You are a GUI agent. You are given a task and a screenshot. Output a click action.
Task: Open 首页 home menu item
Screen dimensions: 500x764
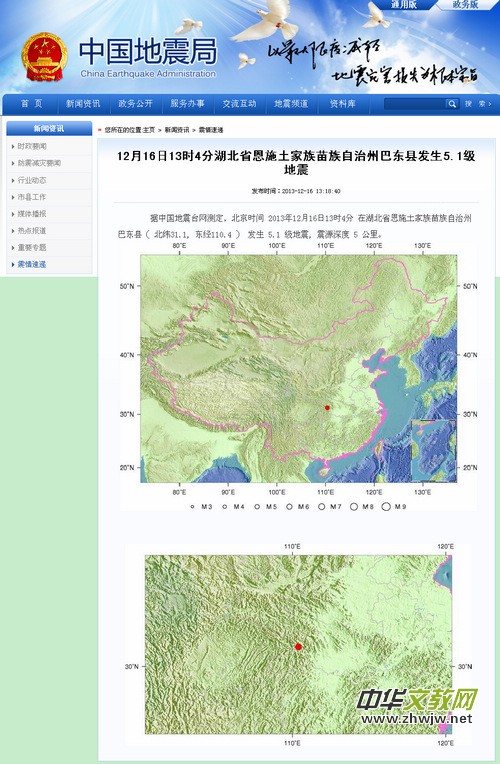(x=32, y=104)
